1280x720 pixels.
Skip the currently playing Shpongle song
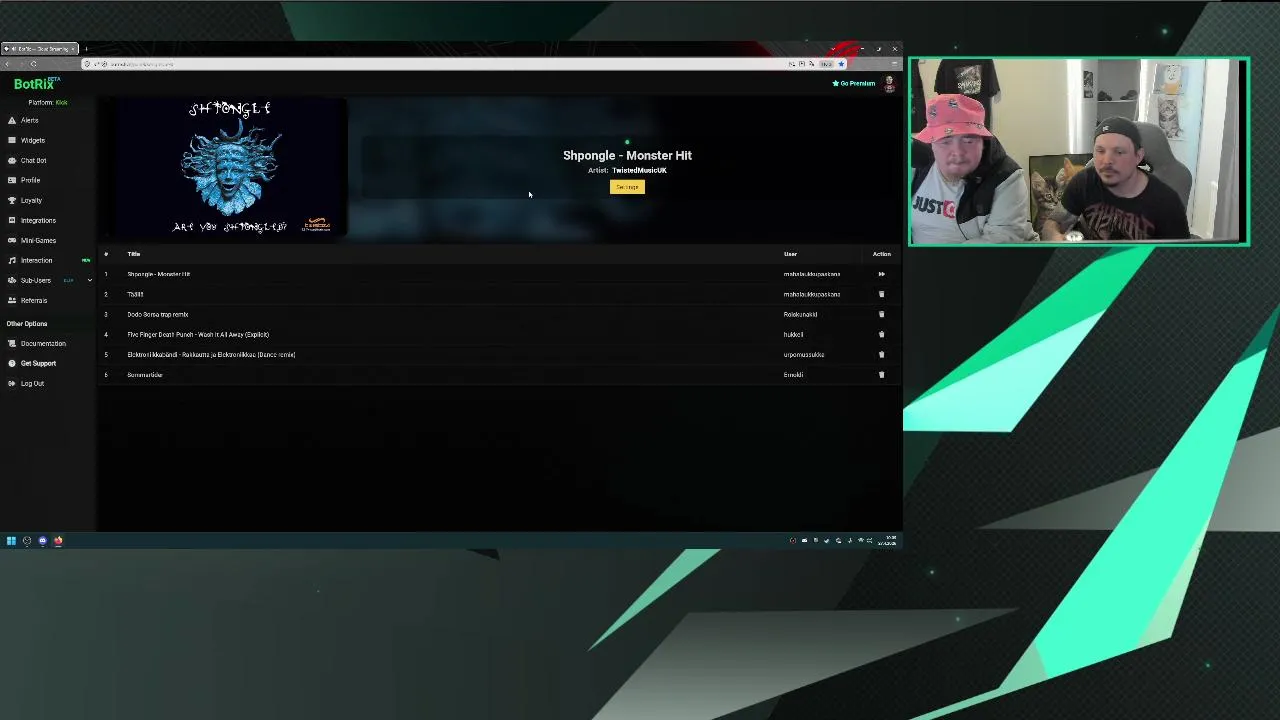coord(881,274)
